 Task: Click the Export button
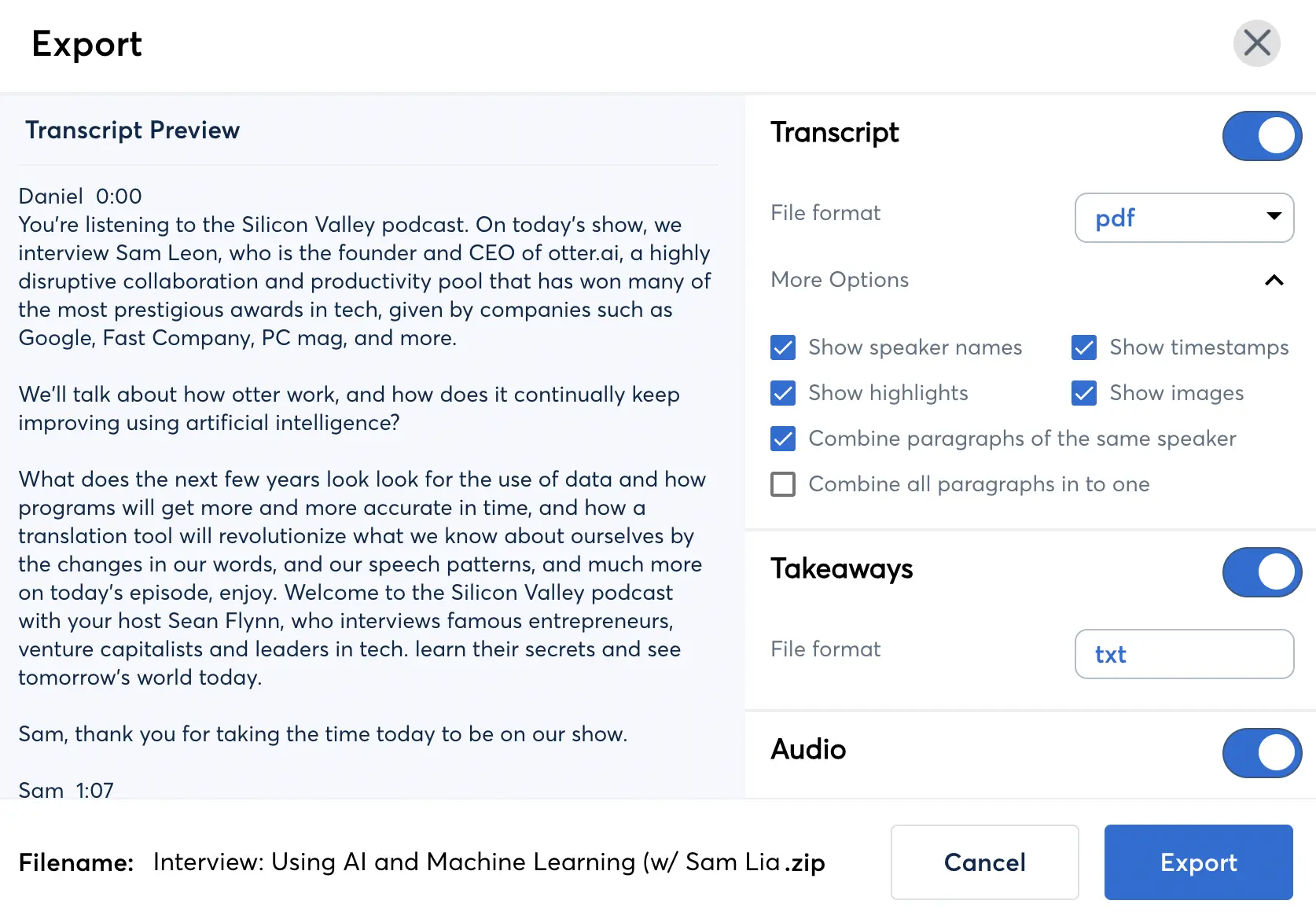pyautogui.click(x=1197, y=862)
